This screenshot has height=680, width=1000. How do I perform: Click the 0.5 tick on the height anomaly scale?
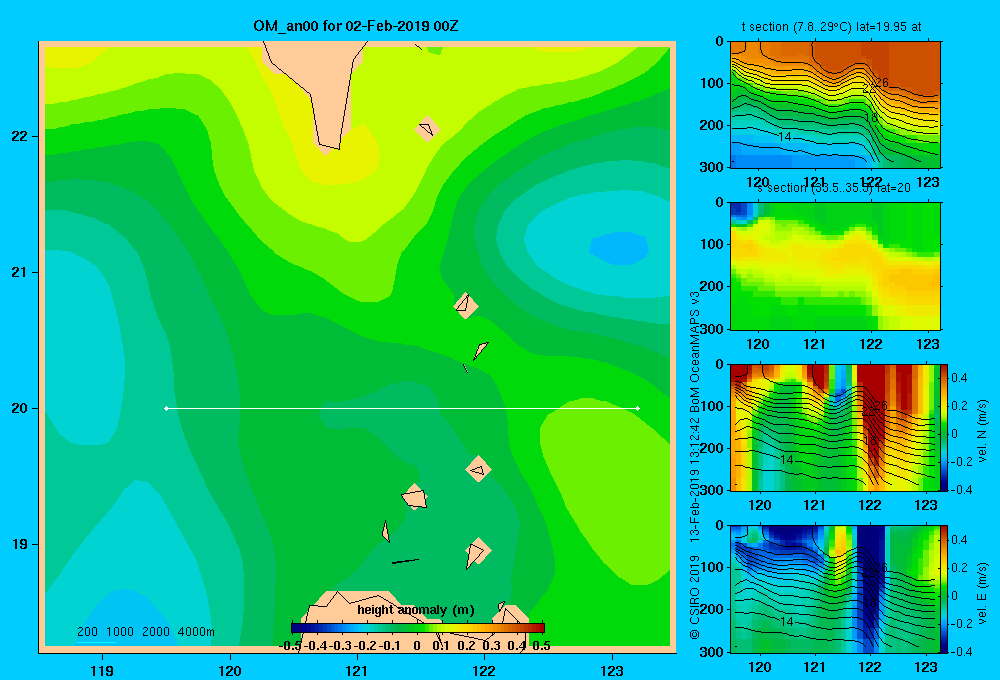click(541, 646)
